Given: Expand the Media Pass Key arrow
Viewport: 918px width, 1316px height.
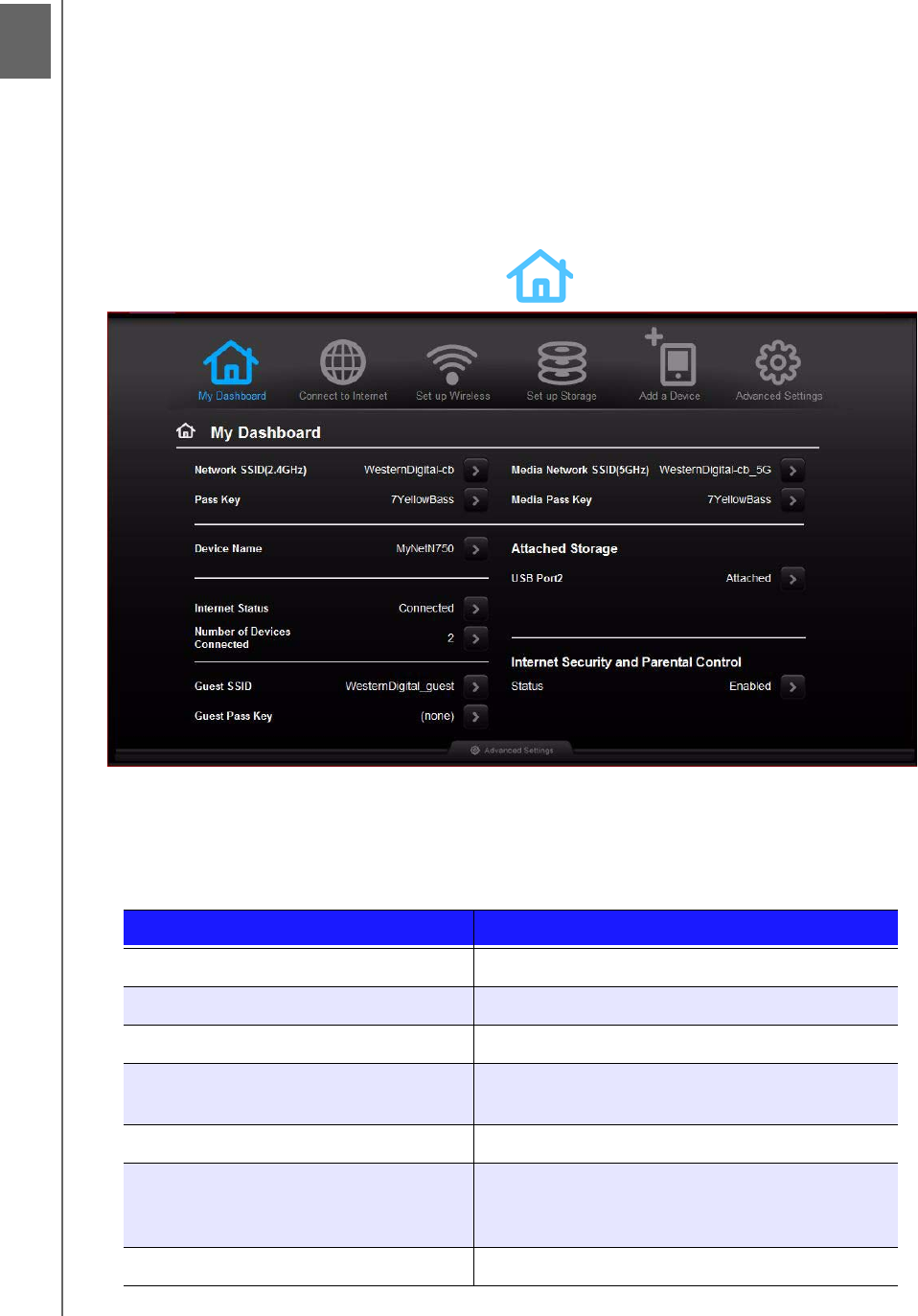Looking at the screenshot, I should click(792, 500).
